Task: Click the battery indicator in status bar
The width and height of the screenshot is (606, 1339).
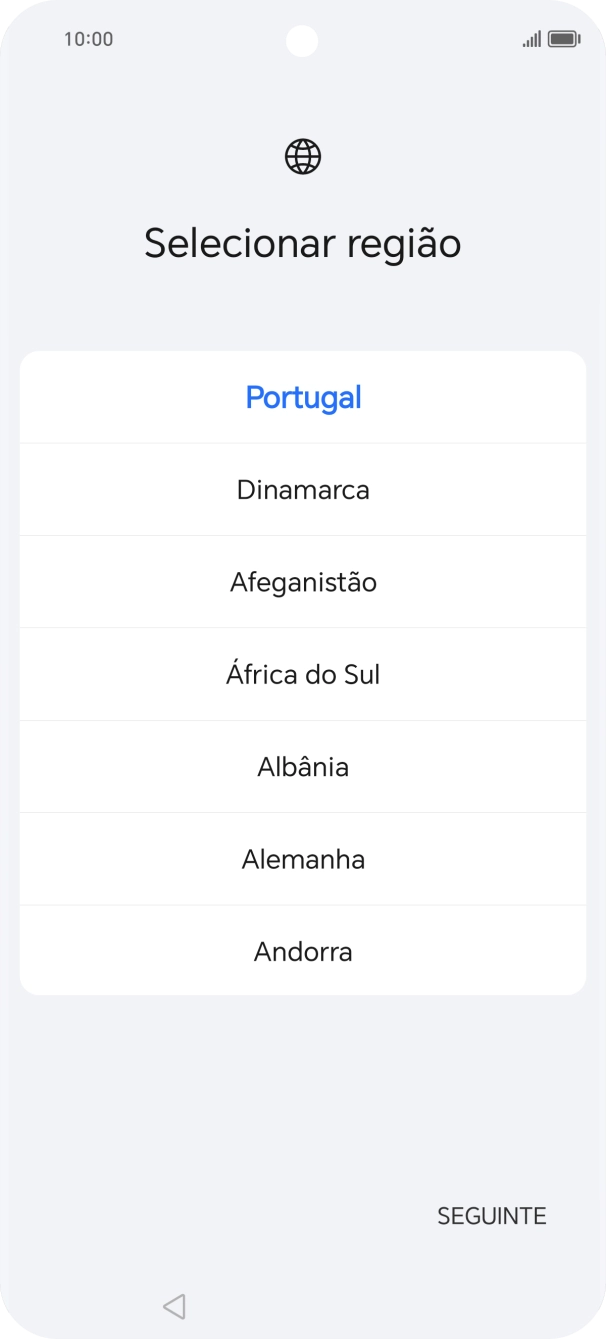Action: 565,39
